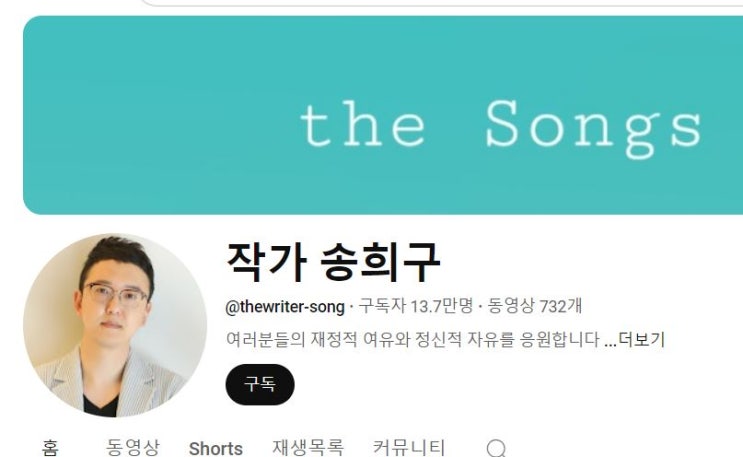Click the 동영상 732개 video count
The image size is (743, 457).
535,306
